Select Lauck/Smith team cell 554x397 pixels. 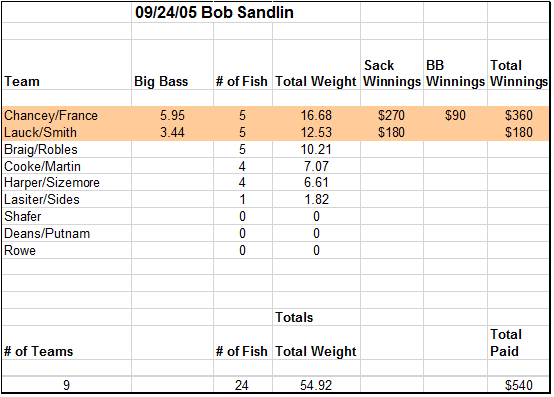pyautogui.click(x=40, y=132)
